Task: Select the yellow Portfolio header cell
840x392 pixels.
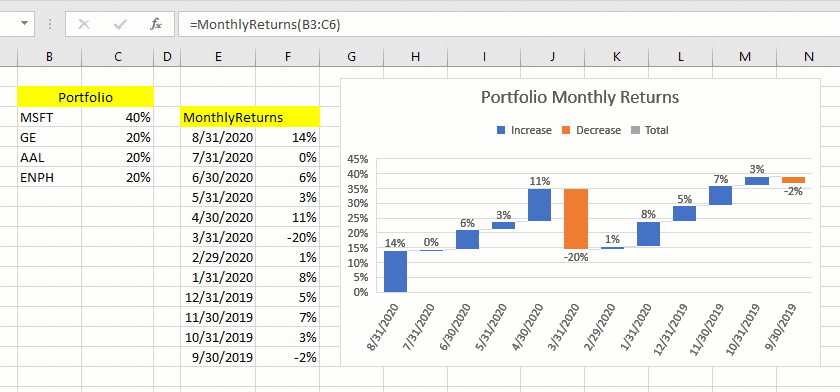Action: coord(86,97)
